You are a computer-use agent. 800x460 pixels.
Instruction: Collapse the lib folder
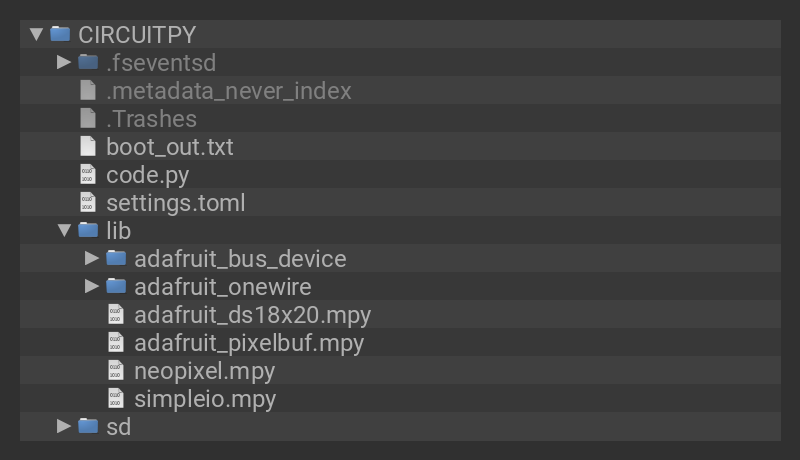(x=64, y=231)
